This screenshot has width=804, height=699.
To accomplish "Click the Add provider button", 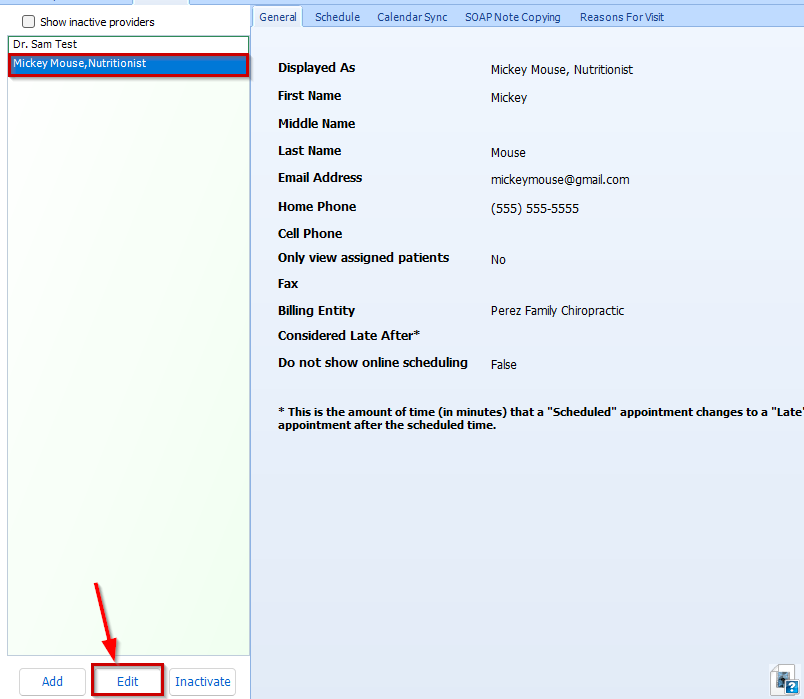I will click(x=52, y=682).
